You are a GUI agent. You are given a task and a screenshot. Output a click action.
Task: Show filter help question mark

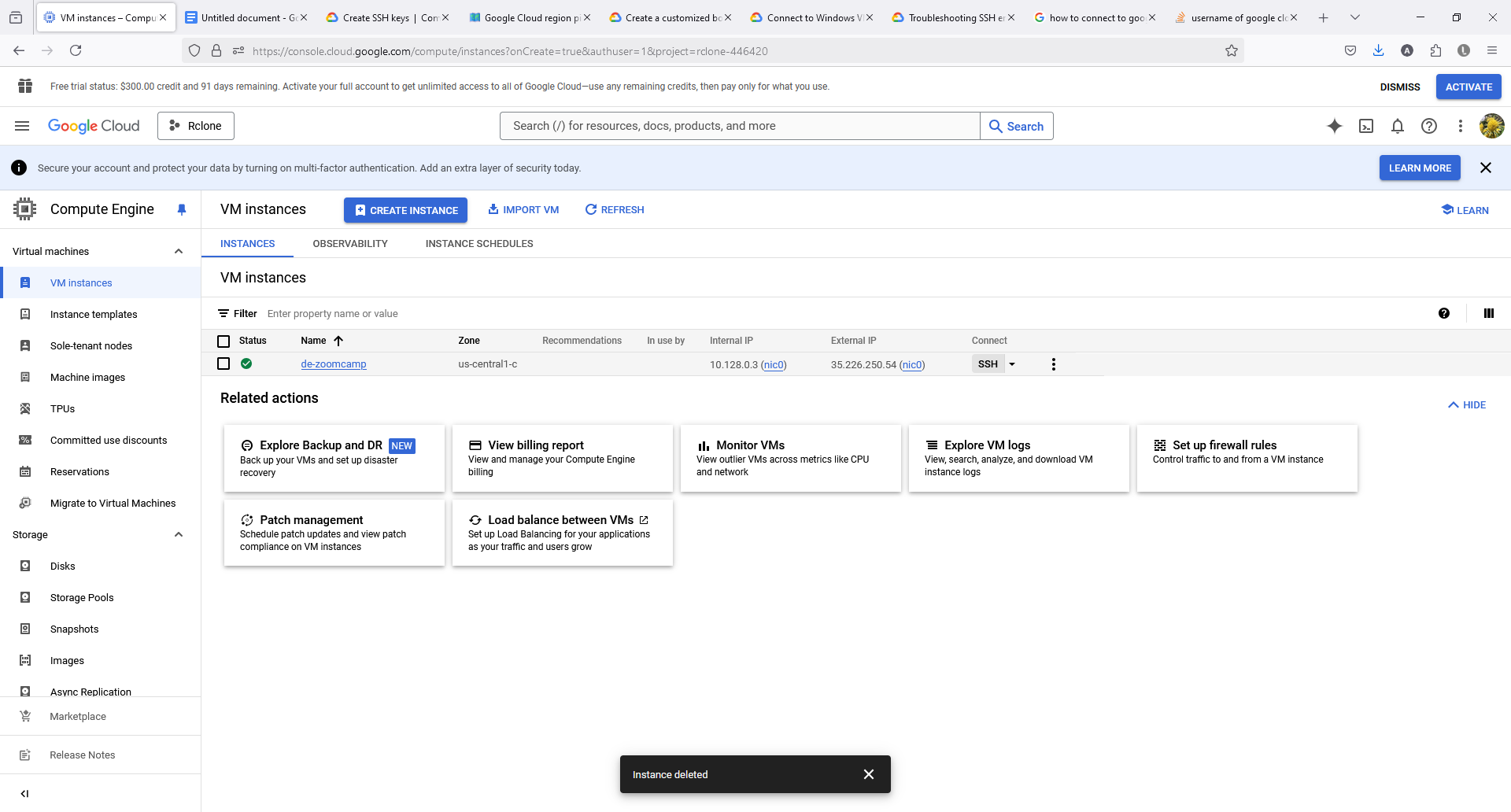pos(1444,313)
